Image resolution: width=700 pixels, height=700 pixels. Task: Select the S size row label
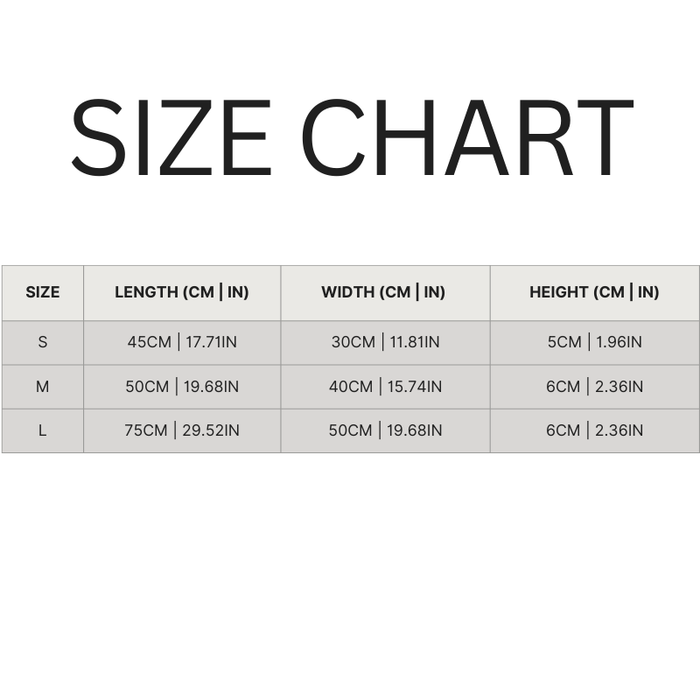(x=42, y=342)
